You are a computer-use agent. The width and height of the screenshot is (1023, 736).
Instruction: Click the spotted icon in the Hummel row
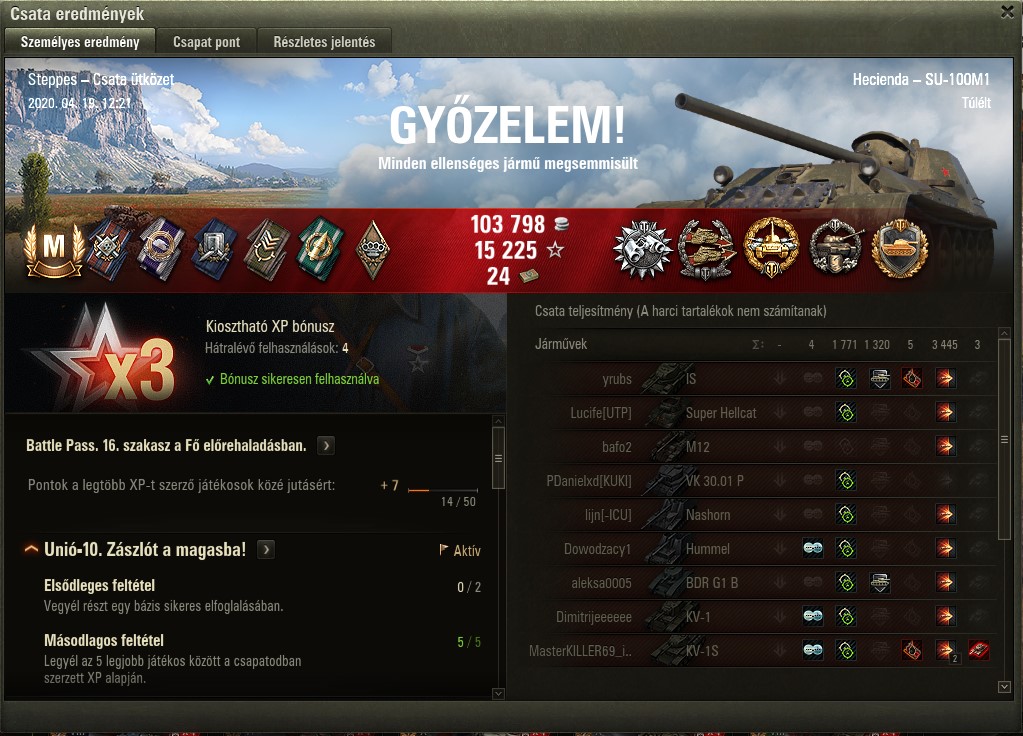tap(812, 548)
